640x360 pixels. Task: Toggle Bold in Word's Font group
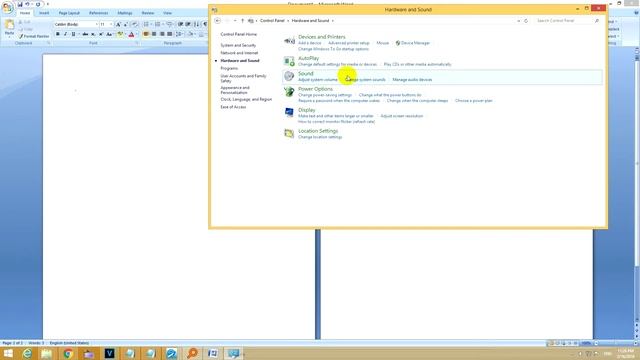tap(58, 34)
